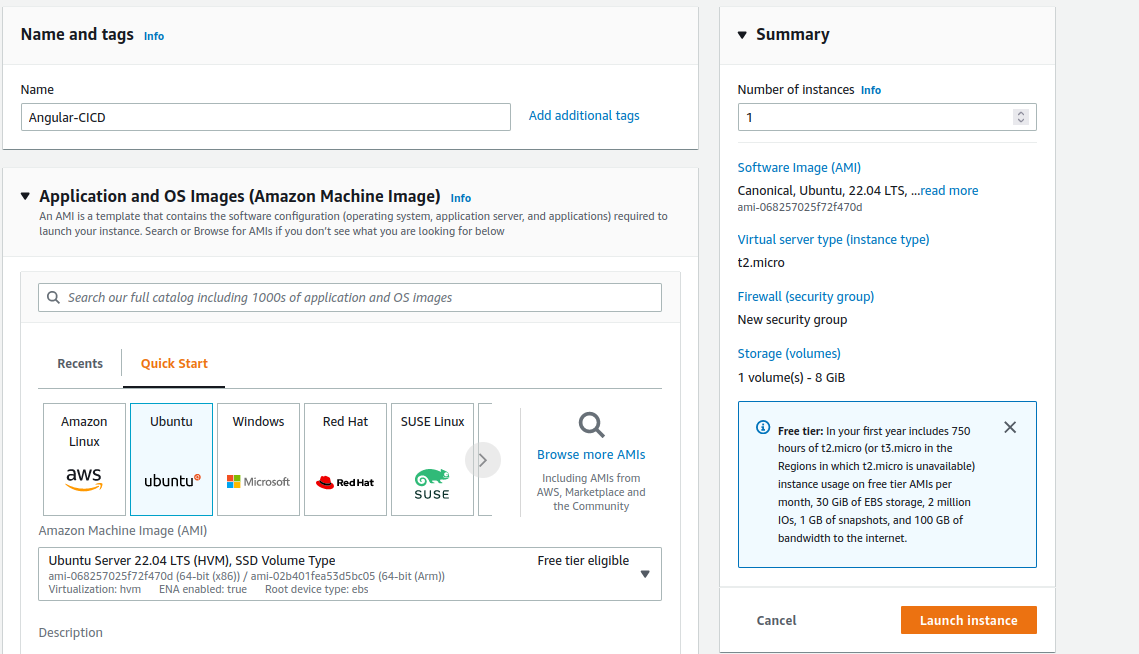Select the Quick Start tab
1139x654 pixels.
click(x=173, y=363)
